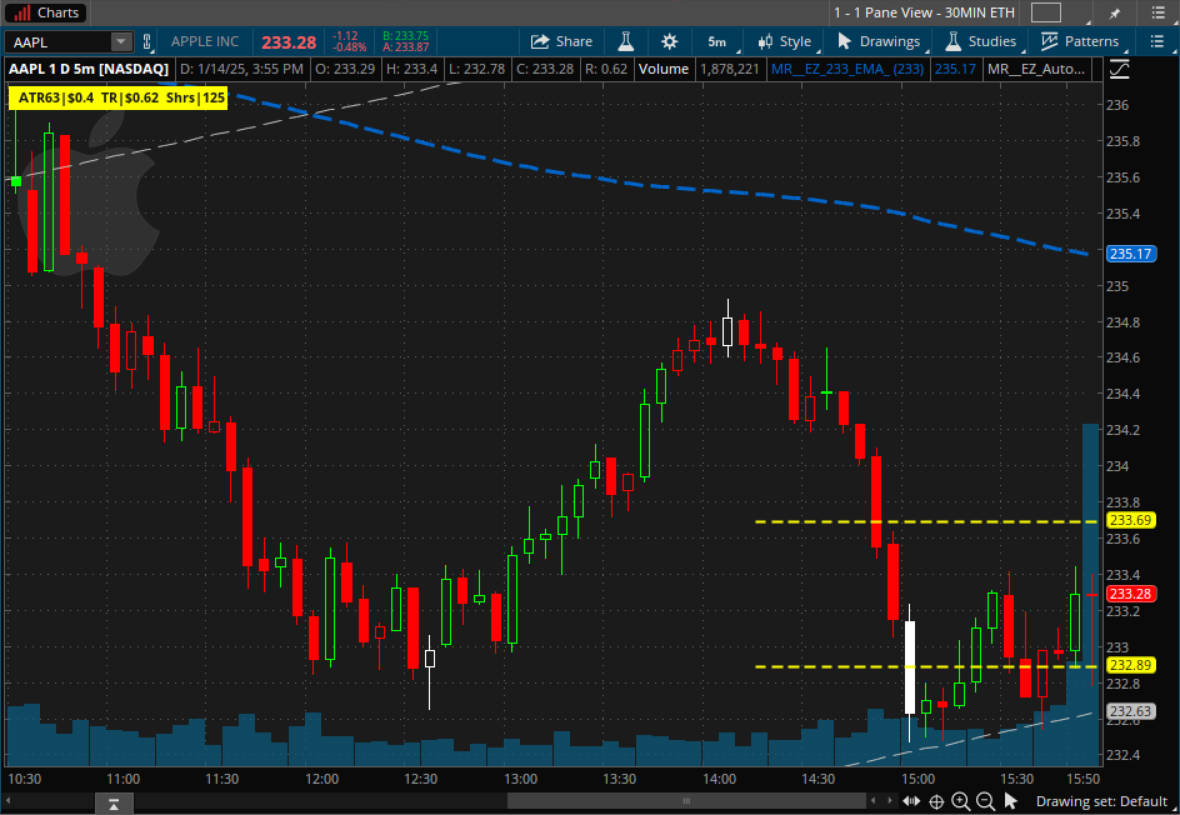Click the zoom in magnifier icon
The width and height of the screenshot is (1180, 815).
click(x=960, y=801)
